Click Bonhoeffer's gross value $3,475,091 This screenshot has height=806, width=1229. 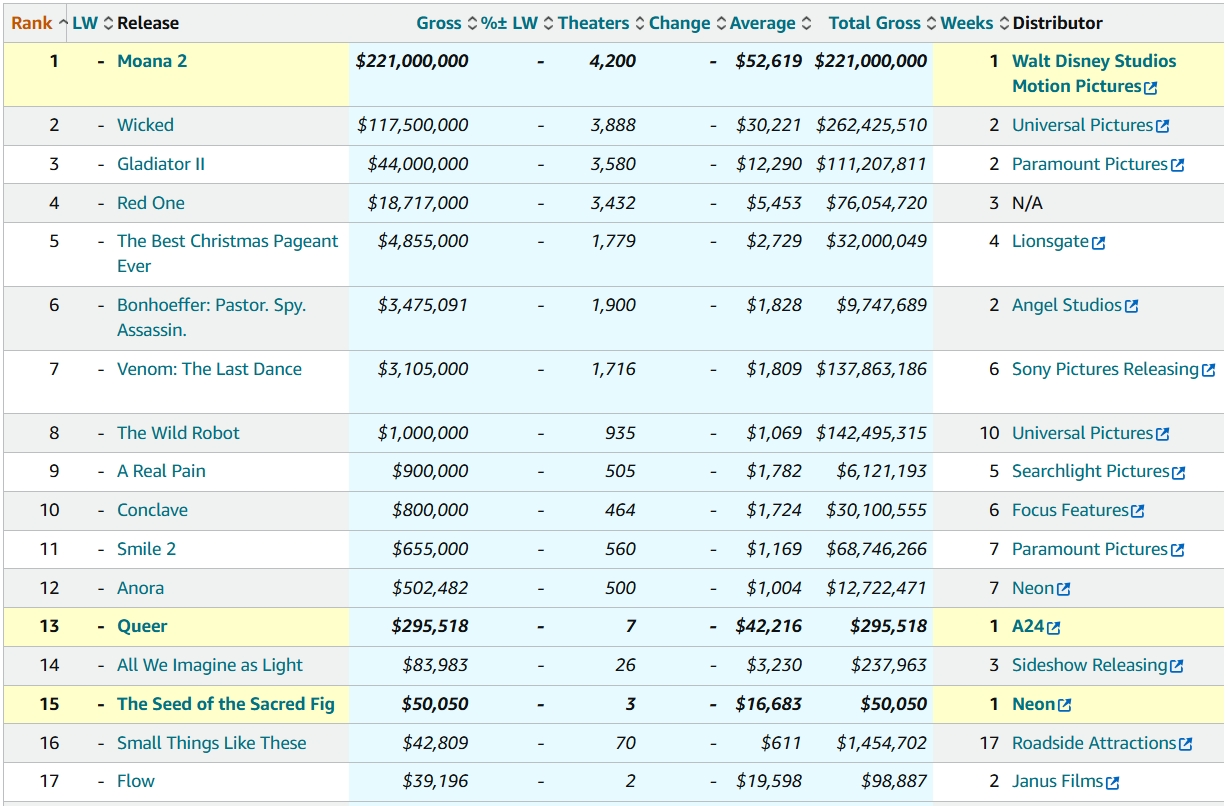click(x=423, y=305)
